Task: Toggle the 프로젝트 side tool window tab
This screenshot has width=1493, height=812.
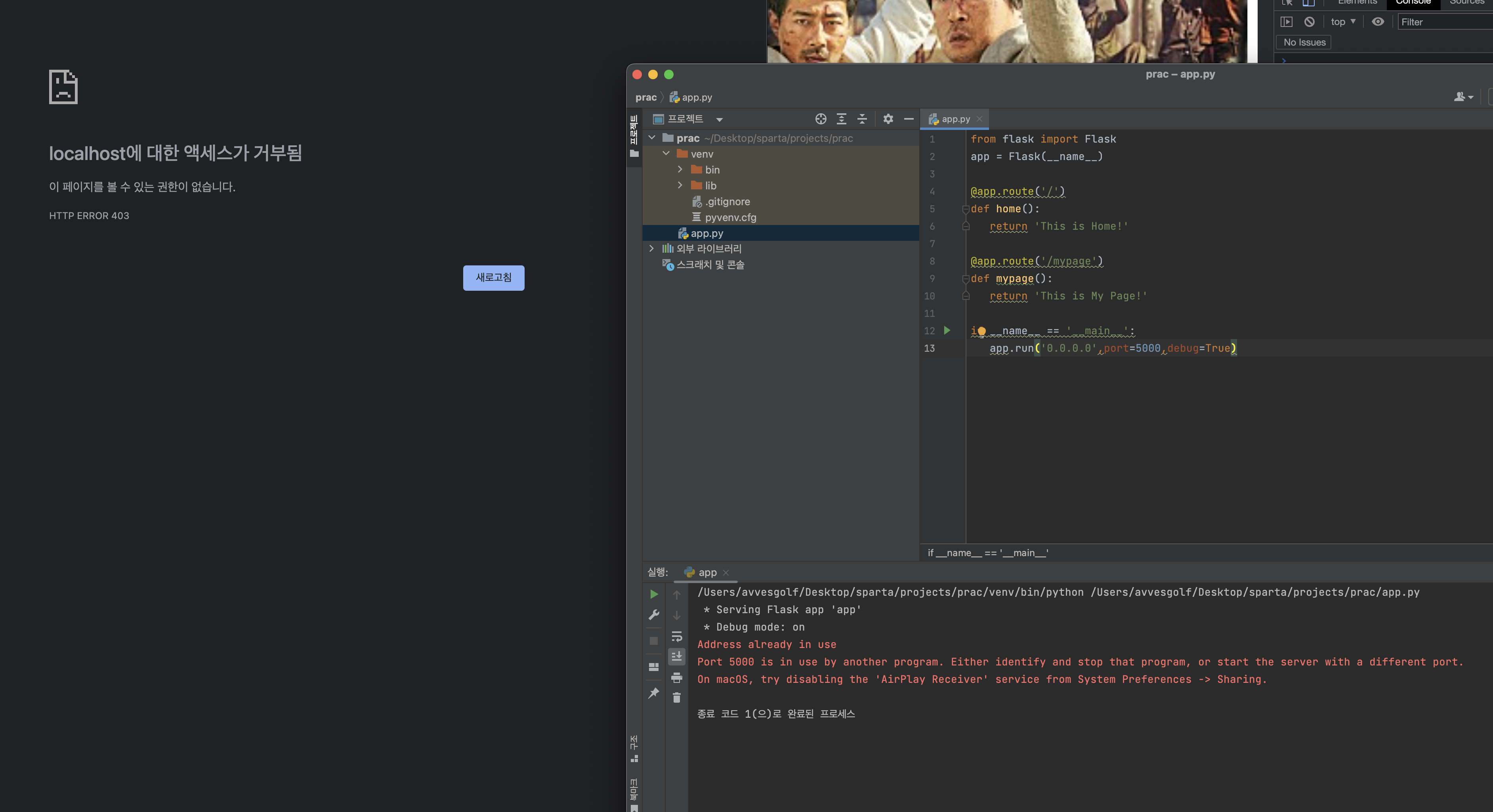Action: click(634, 136)
